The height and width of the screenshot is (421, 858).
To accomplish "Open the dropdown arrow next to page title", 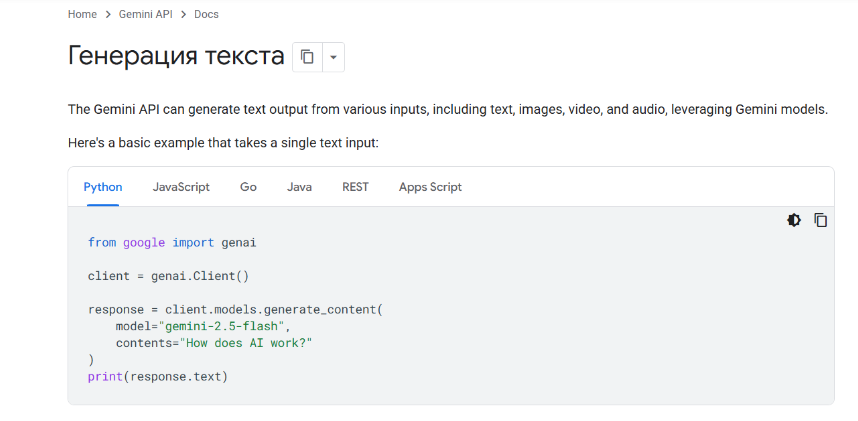I will [333, 57].
